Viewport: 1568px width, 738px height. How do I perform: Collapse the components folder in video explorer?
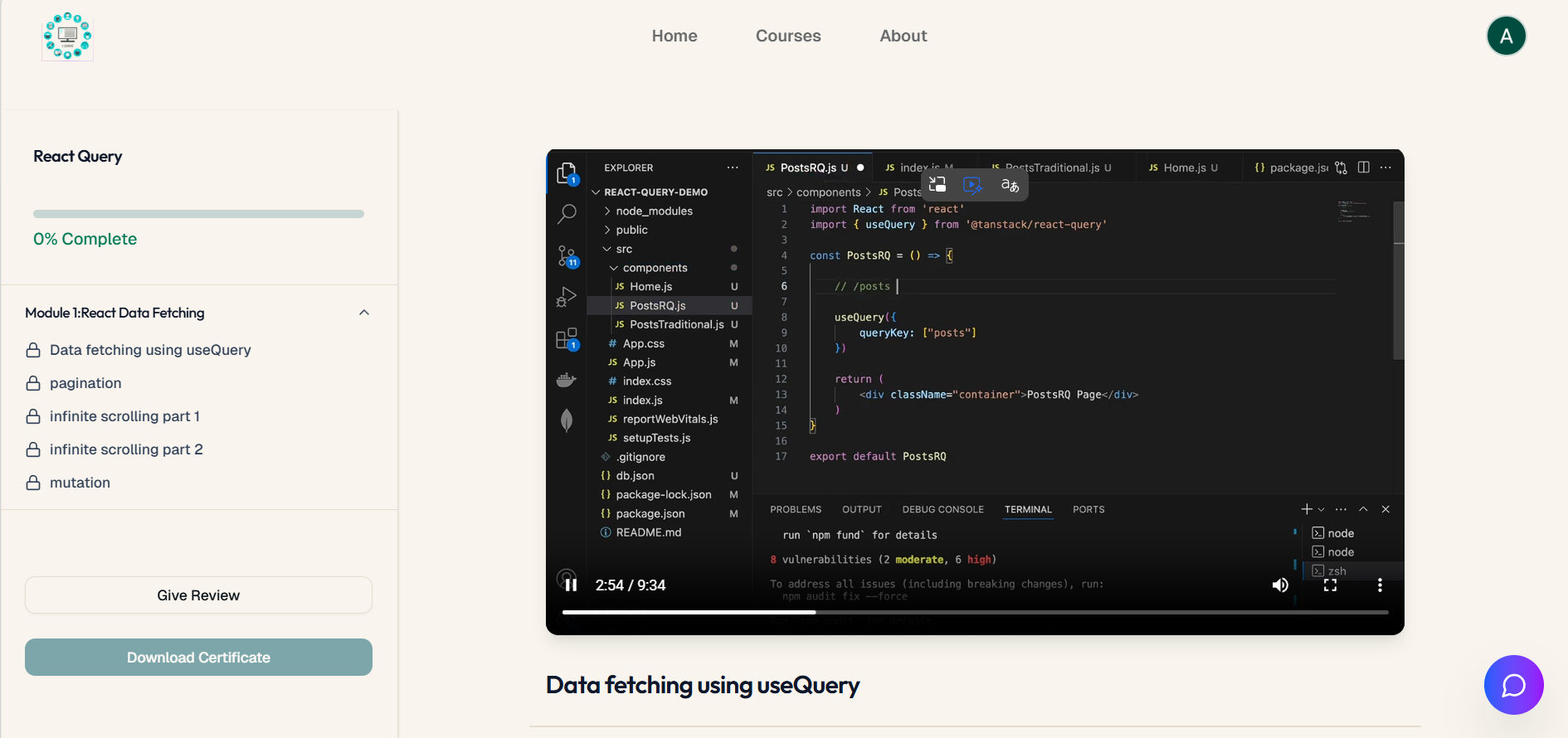click(614, 269)
